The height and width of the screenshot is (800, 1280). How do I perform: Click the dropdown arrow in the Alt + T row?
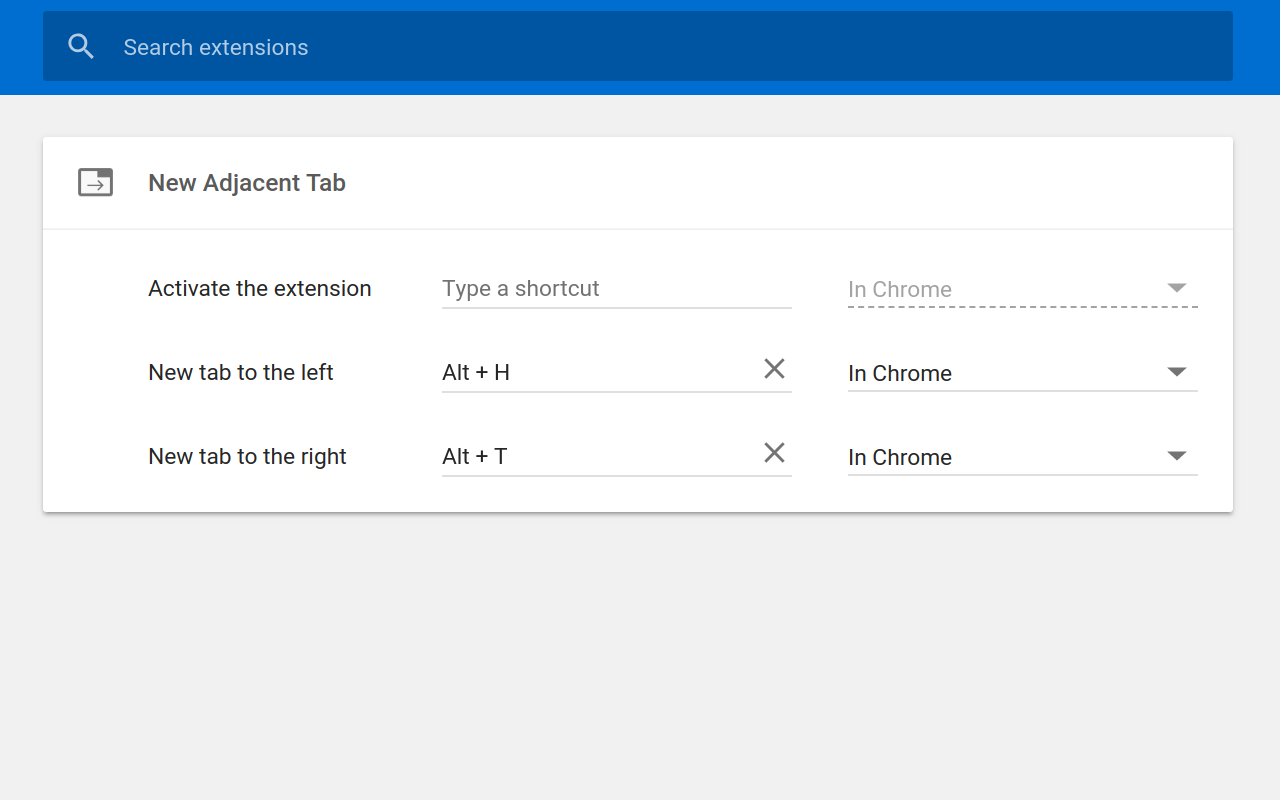[1177, 456]
